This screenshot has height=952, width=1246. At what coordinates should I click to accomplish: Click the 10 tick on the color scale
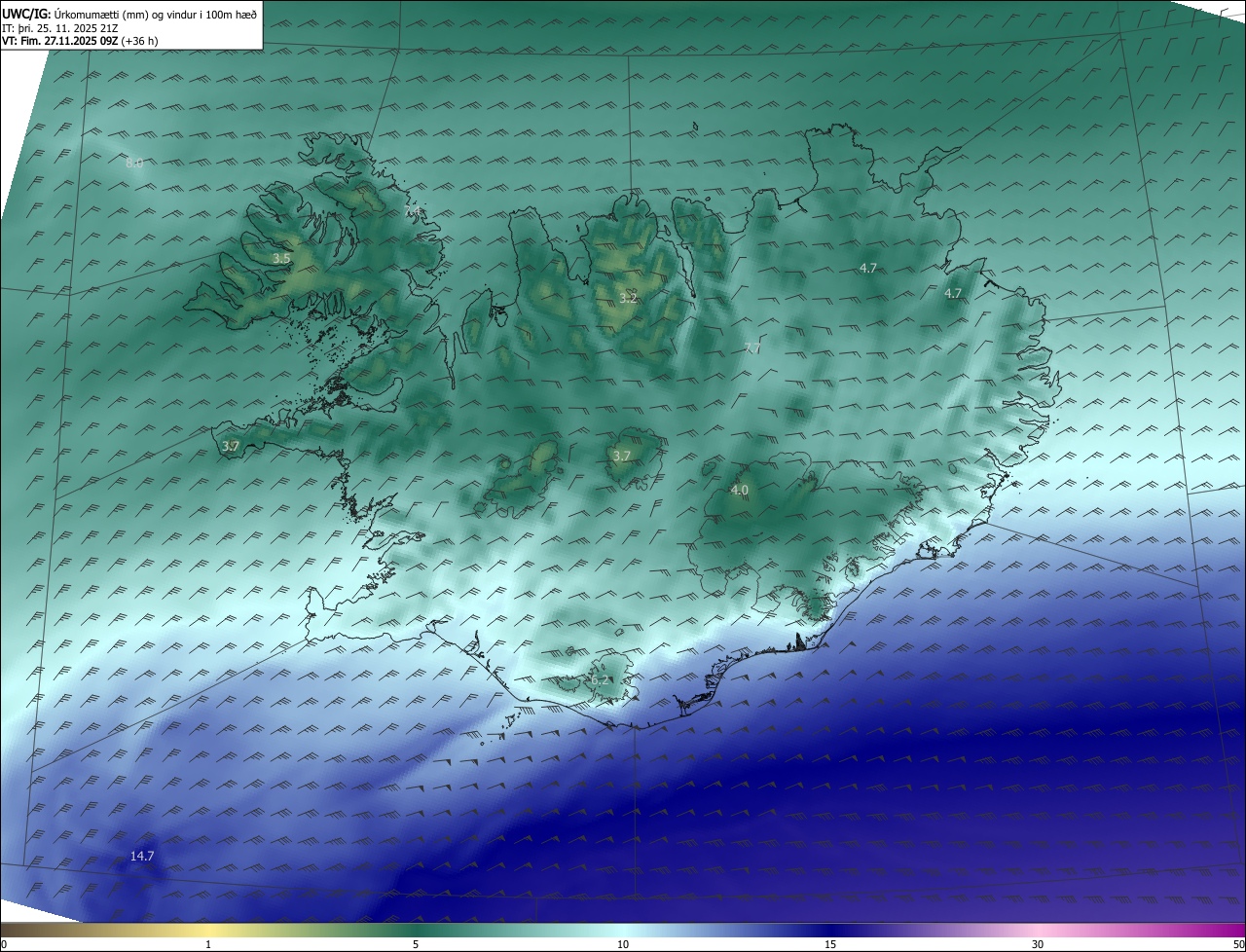(623, 944)
